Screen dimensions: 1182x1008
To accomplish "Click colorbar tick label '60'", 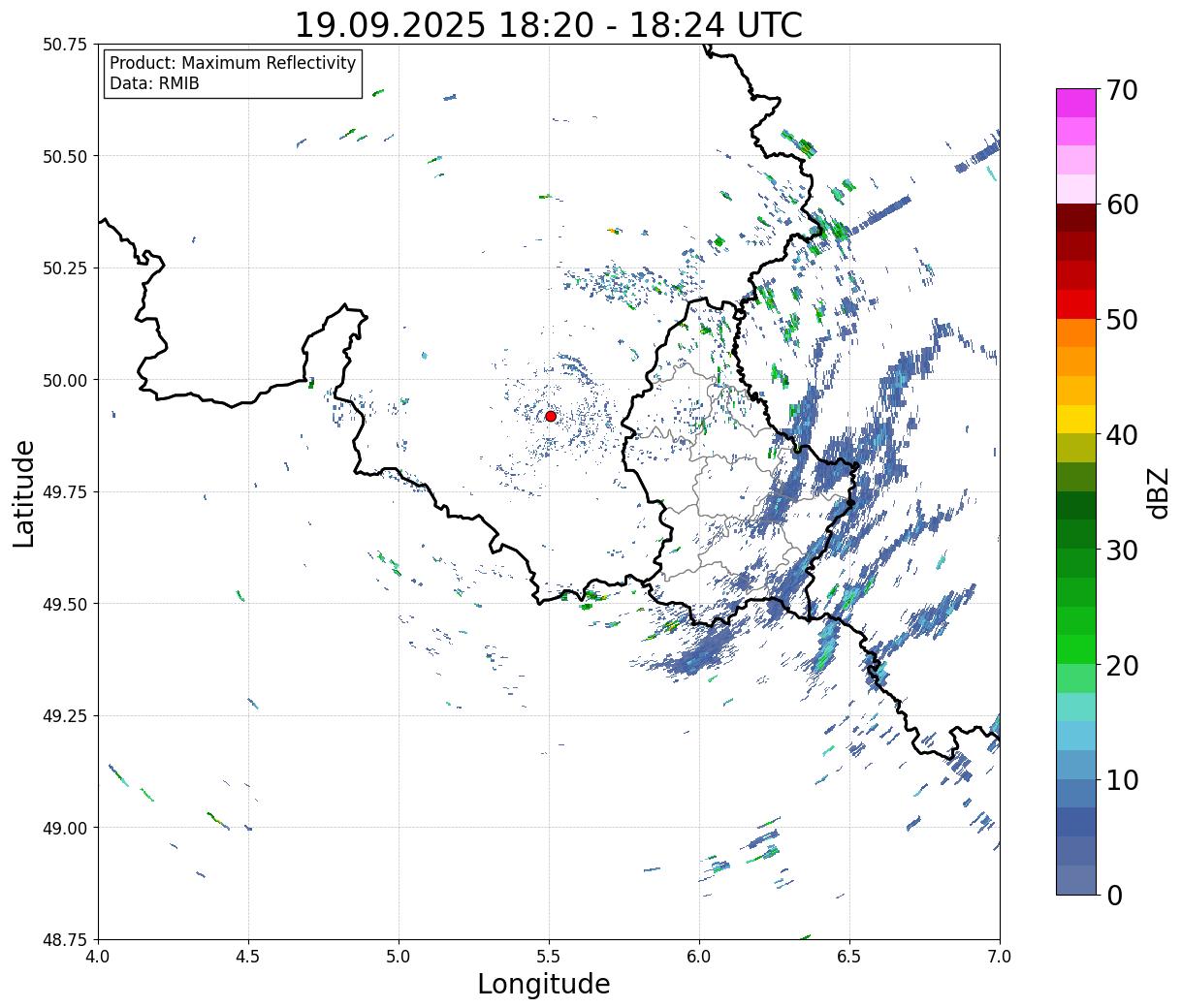I will [x=1122, y=205].
